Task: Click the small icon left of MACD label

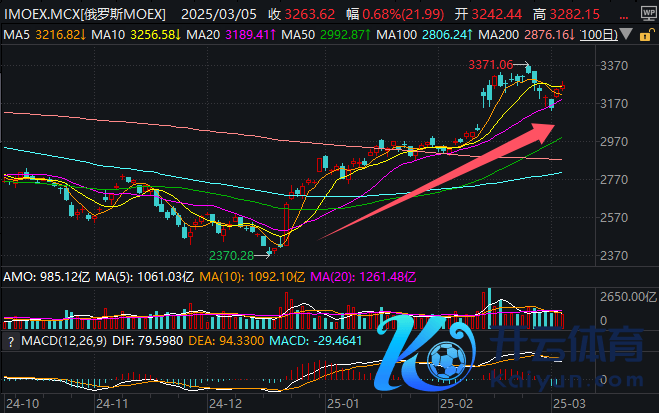Action: [7, 342]
